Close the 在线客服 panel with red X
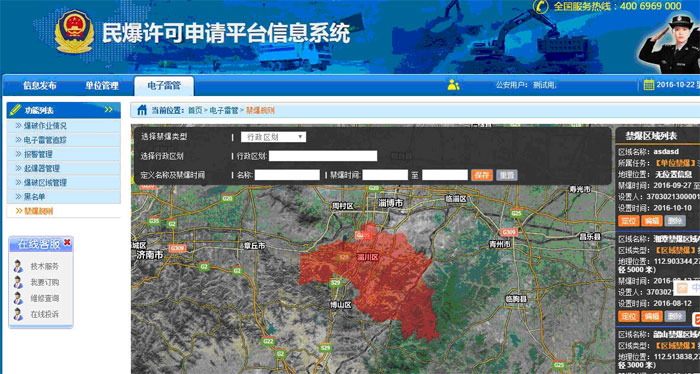700x374 pixels. (67, 242)
